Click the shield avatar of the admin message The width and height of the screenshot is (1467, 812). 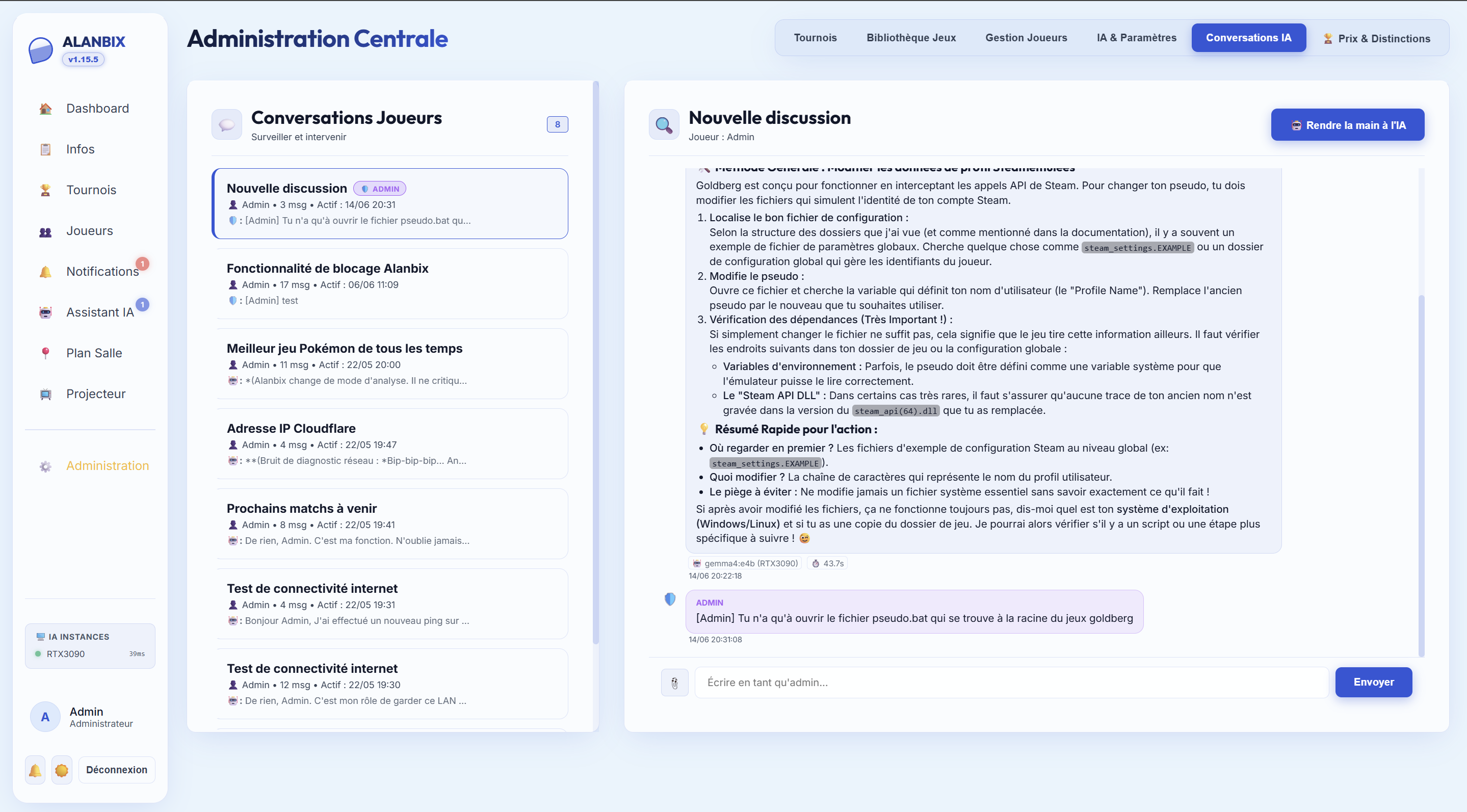pyautogui.click(x=670, y=599)
